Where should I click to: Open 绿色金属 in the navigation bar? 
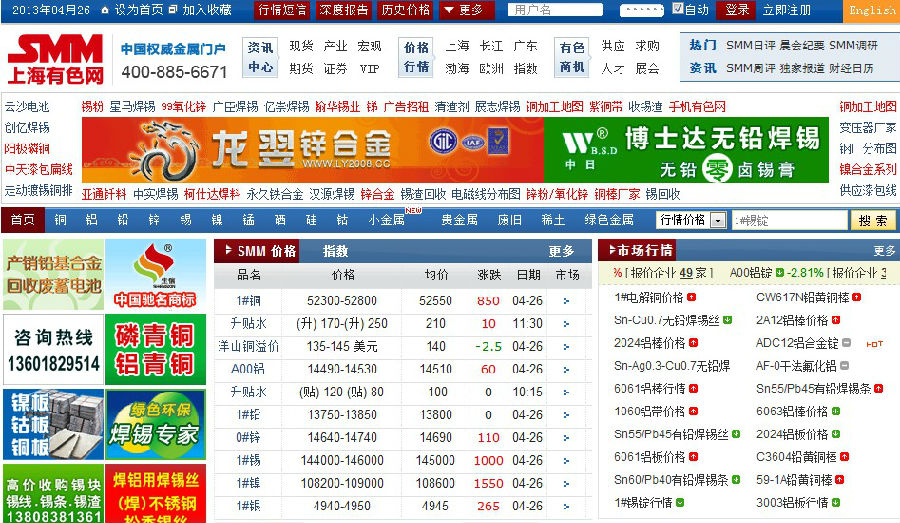[x=608, y=220]
